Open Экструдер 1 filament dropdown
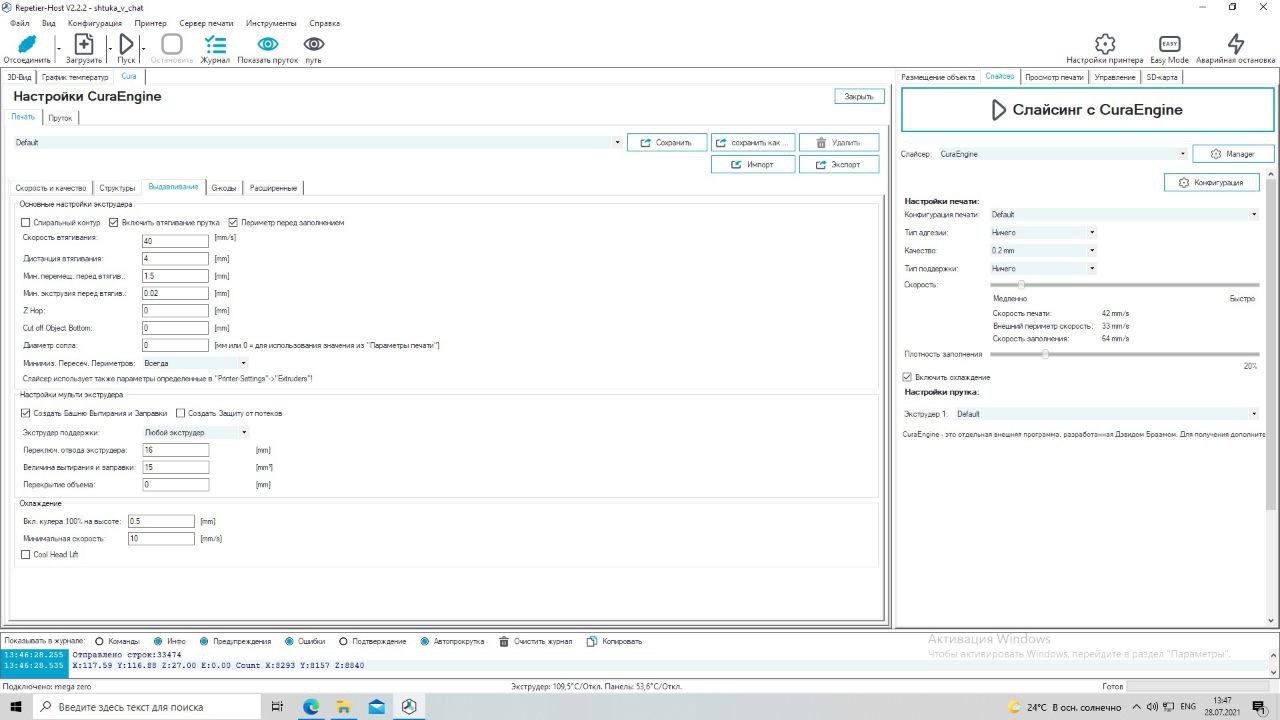The width and height of the screenshot is (1280, 720). click(x=1107, y=414)
